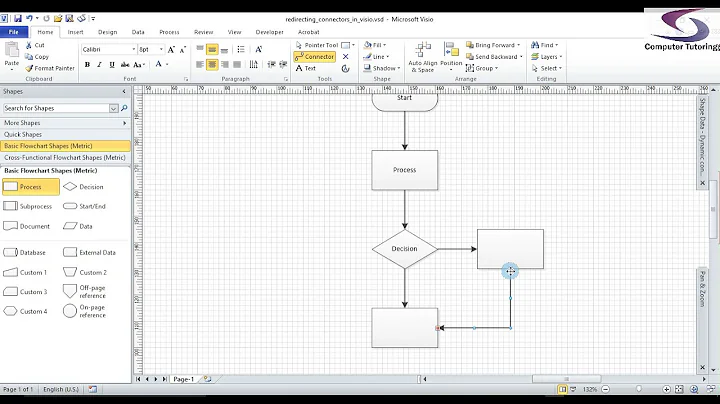Click the Grow Font icon
This screenshot has width=720, height=404.
tap(171, 50)
